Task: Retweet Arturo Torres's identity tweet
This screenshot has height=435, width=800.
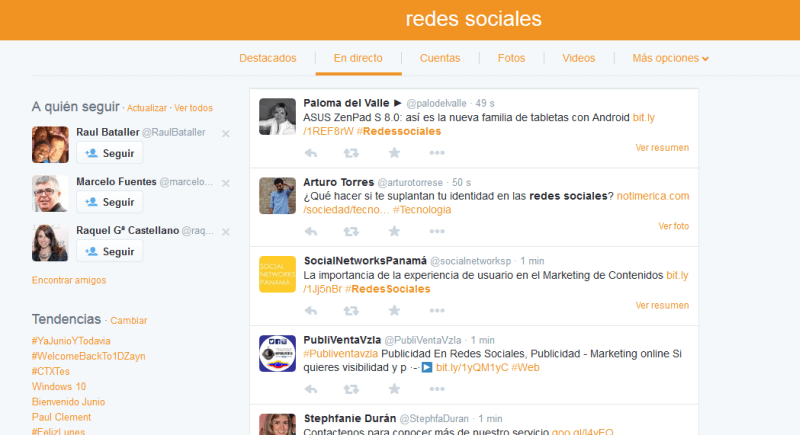Action: click(x=351, y=232)
